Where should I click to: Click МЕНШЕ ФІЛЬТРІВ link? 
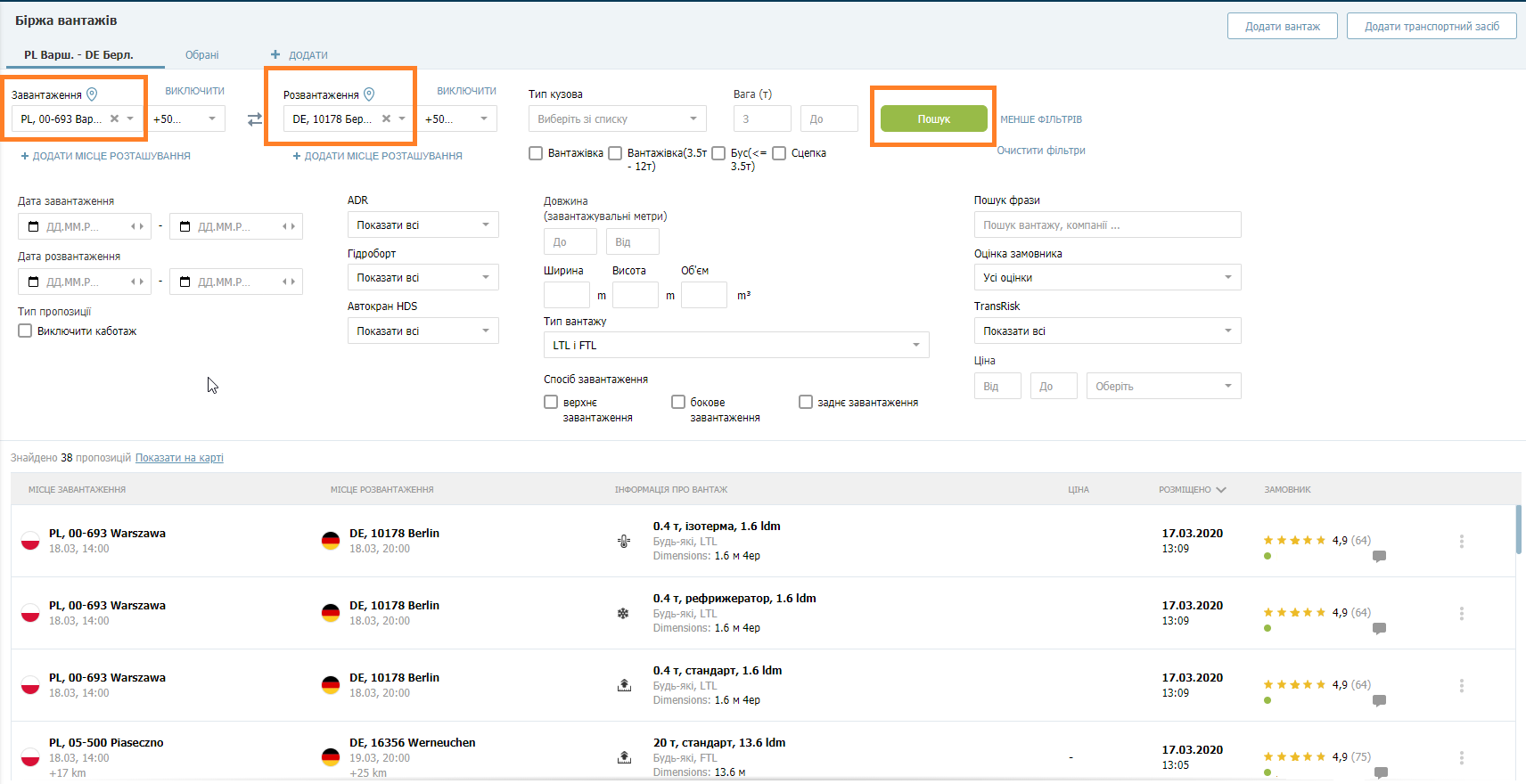point(1041,119)
